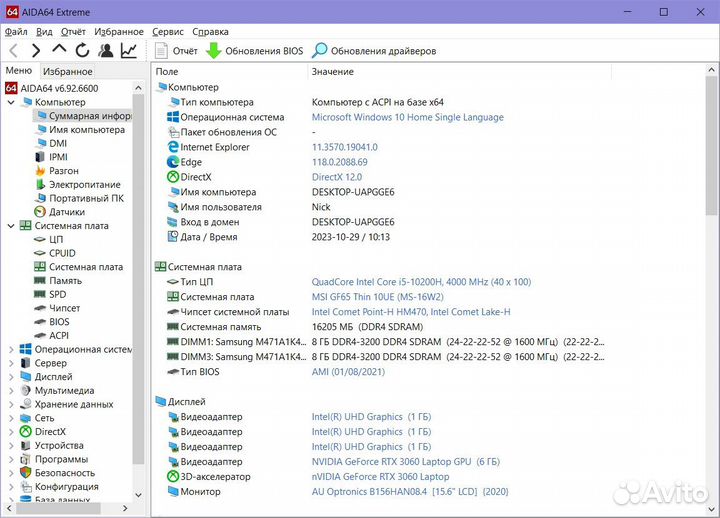Select SPD tree item

pyautogui.click(x=51, y=294)
